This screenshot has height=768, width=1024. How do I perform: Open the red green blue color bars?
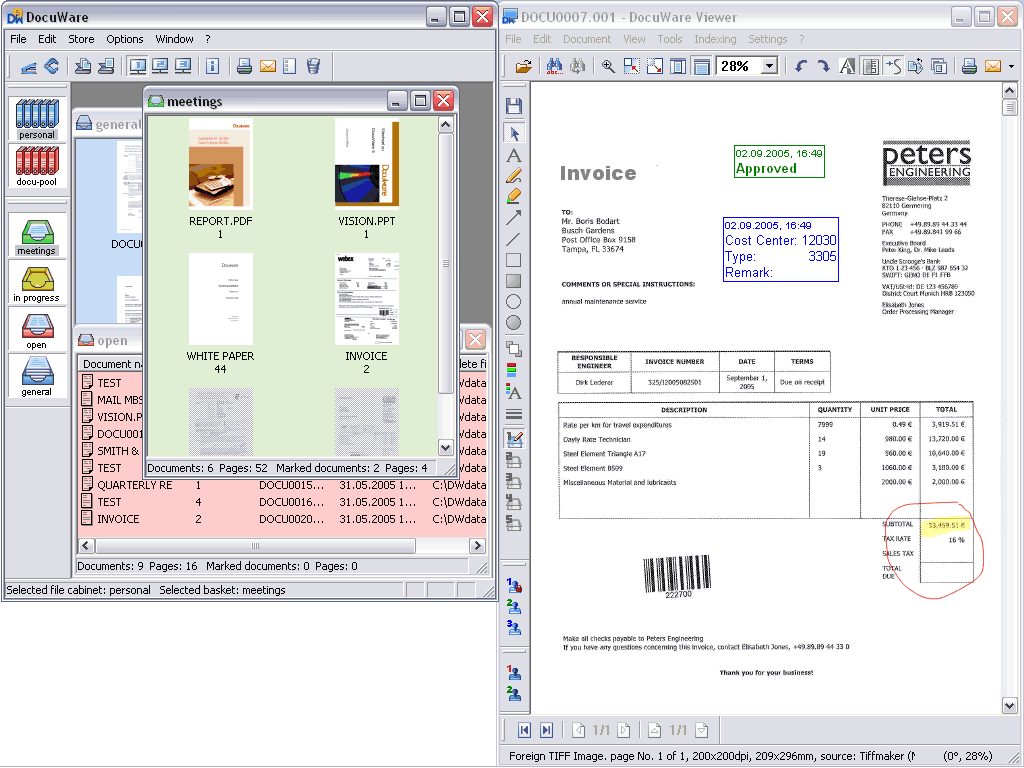tap(512, 371)
